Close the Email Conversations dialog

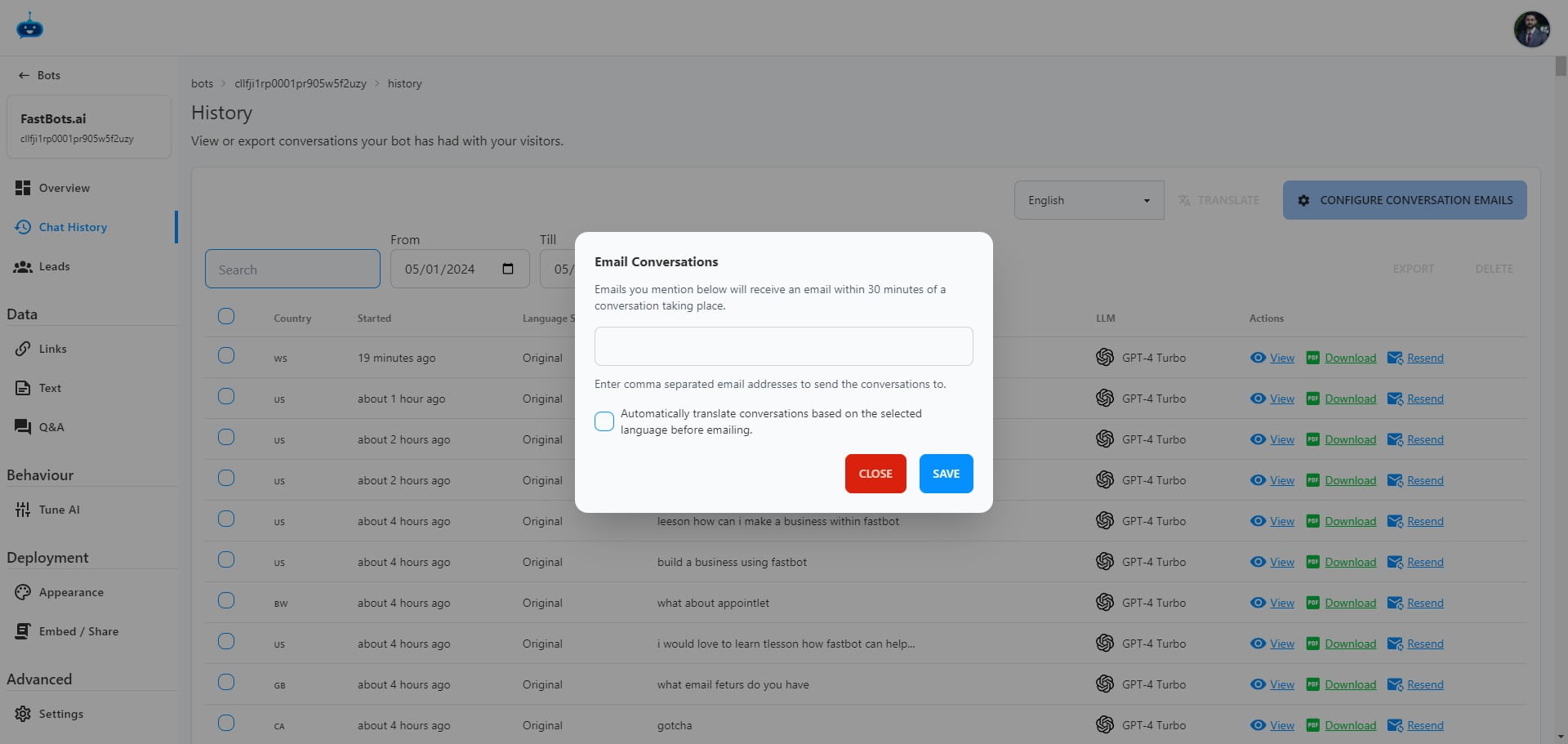point(875,474)
